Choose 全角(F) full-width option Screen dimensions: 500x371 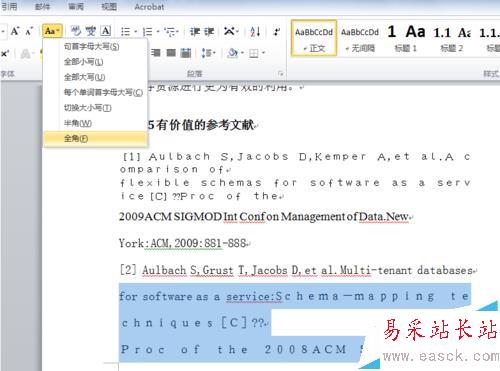tap(95, 138)
